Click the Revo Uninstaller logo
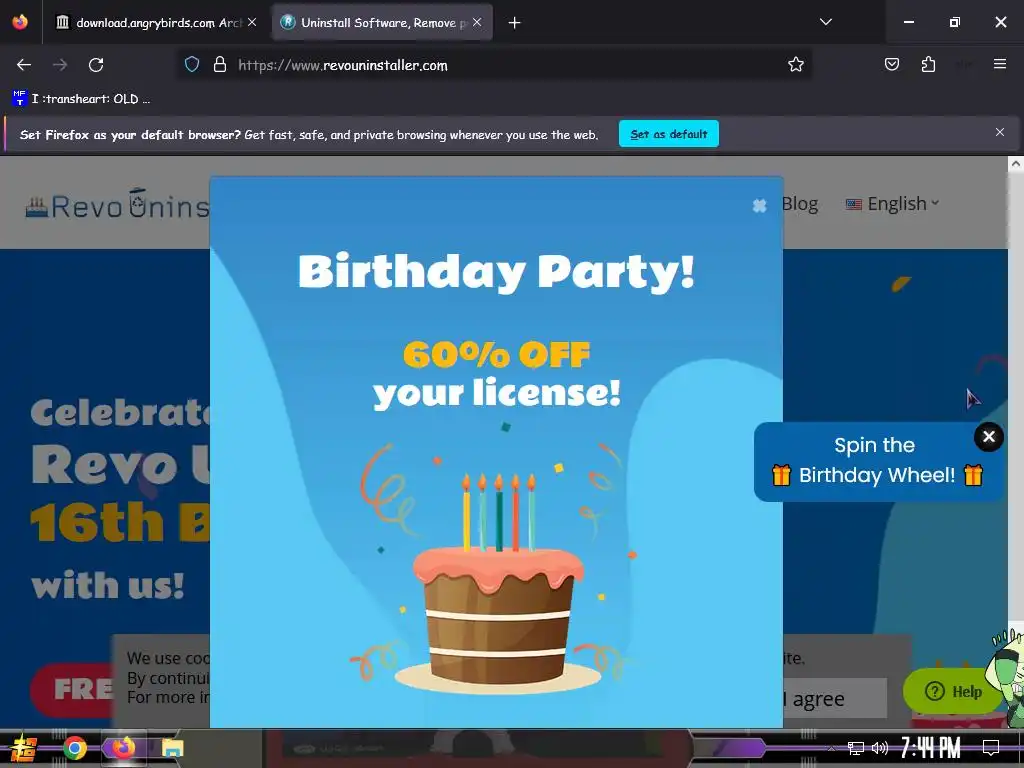Screen dimensions: 1024x768 [x=118, y=204]
